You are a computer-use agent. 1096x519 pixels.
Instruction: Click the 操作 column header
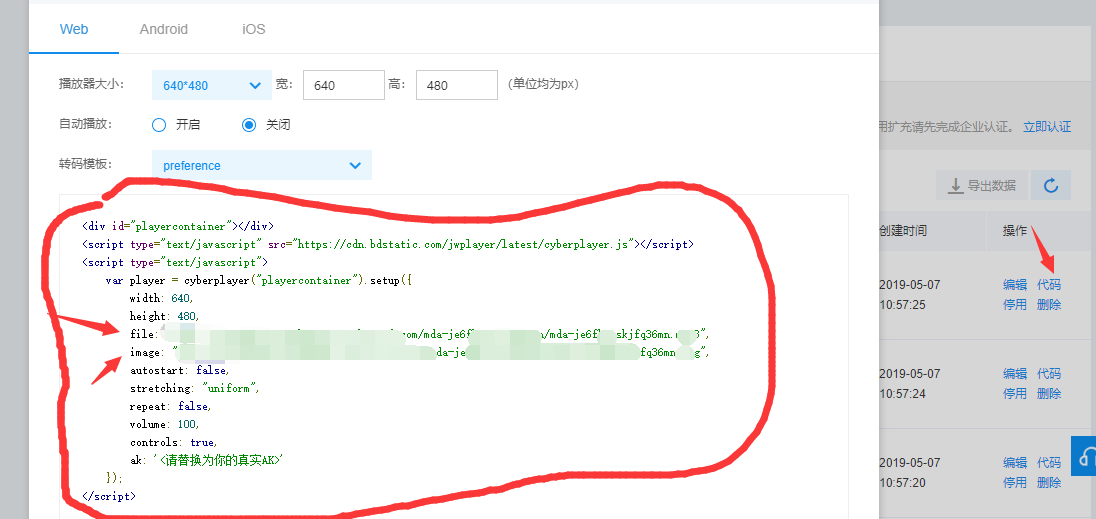click(x=1015, y=231)
